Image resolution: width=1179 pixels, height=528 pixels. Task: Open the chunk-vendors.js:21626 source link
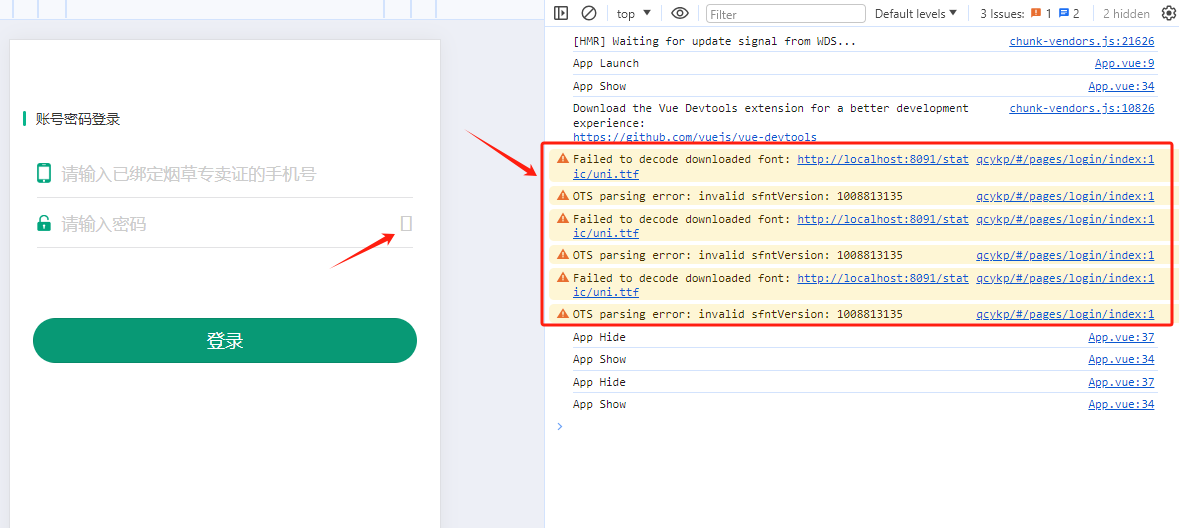pyautogui.click(x=1081, y=41)
